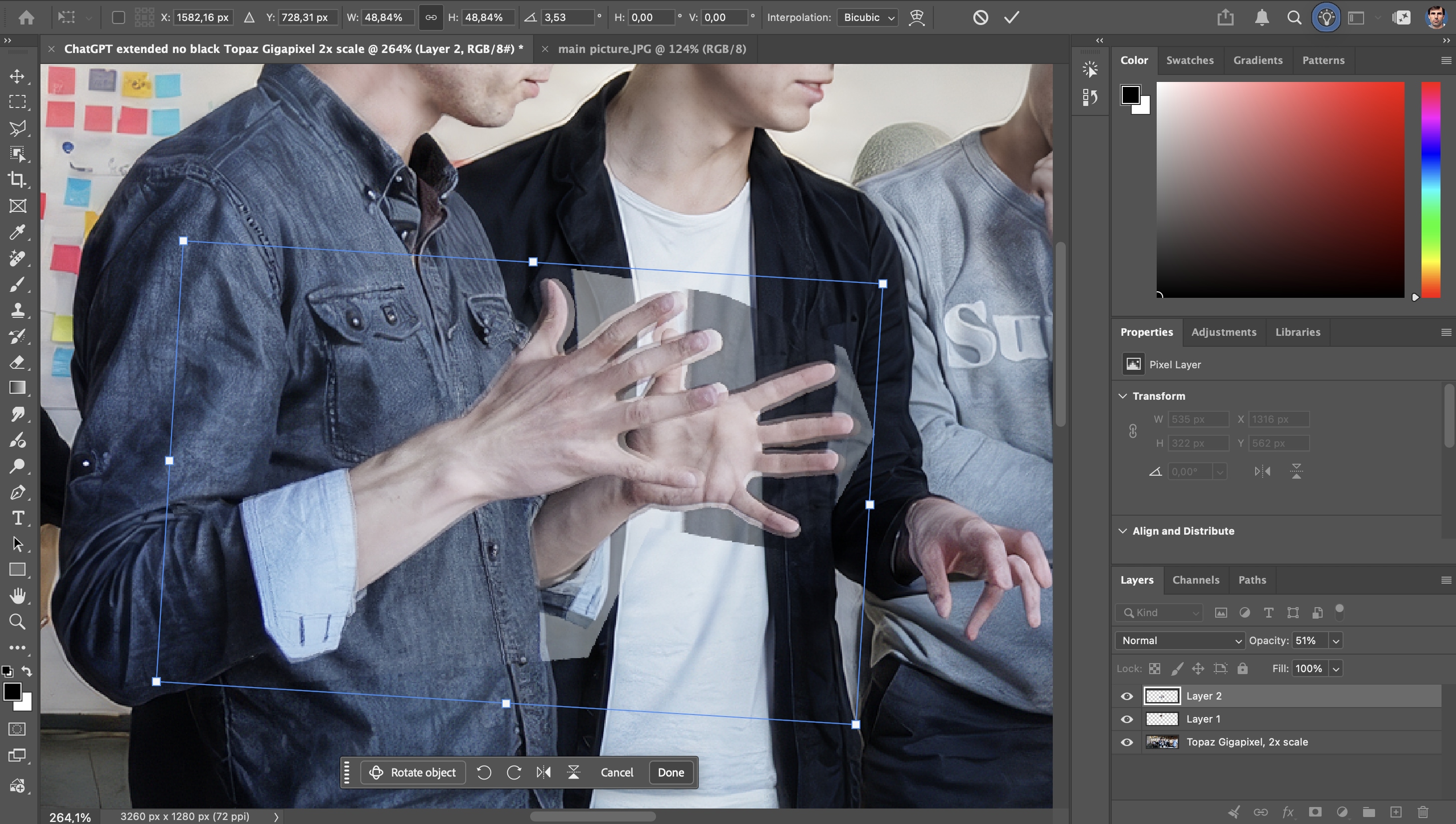
Task: Toggle the aspect ratio link between W and H
Action: click(x=431, y=17)
